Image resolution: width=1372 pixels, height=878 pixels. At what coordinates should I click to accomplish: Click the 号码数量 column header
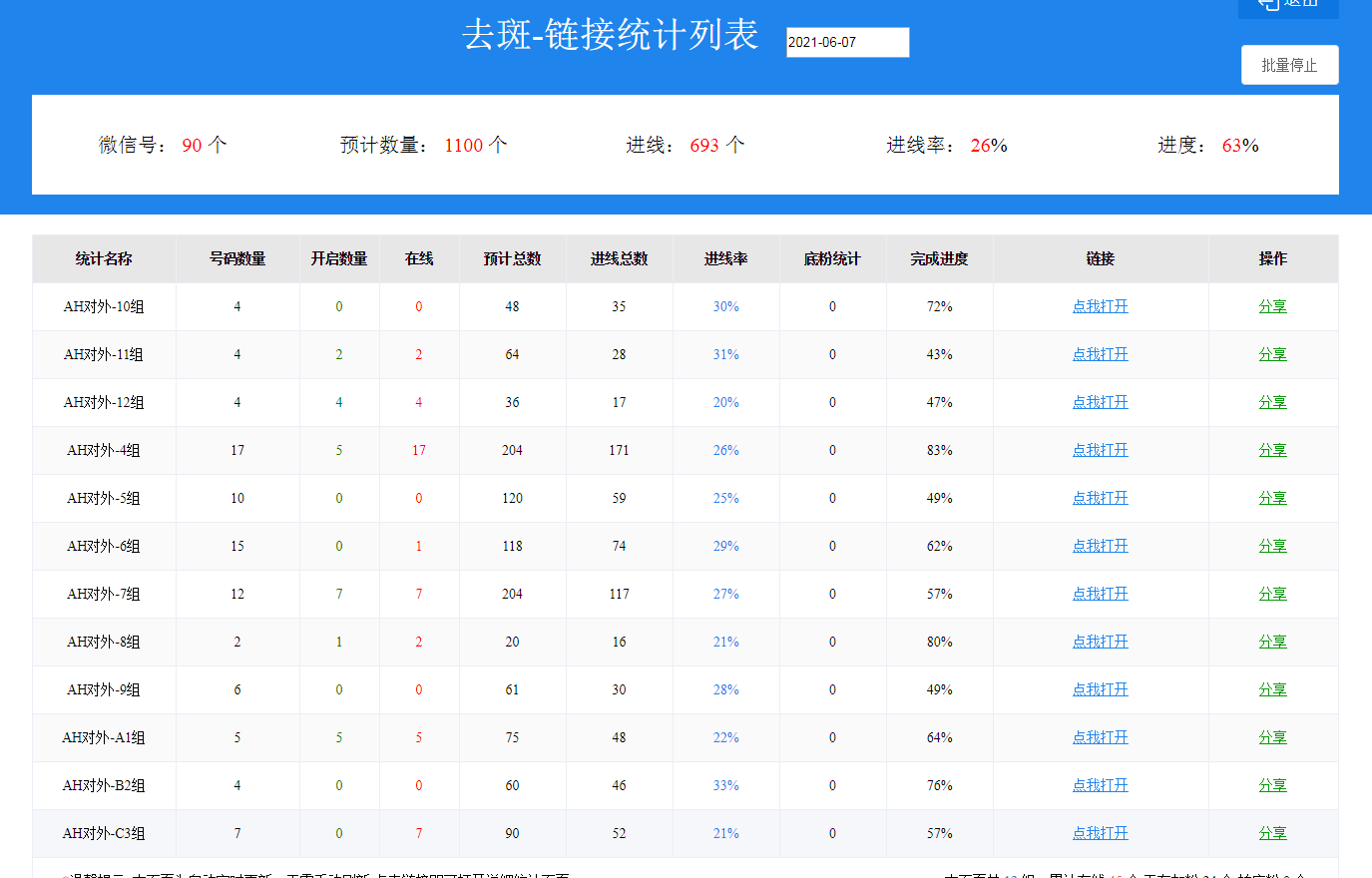click(x=237, y=258)
